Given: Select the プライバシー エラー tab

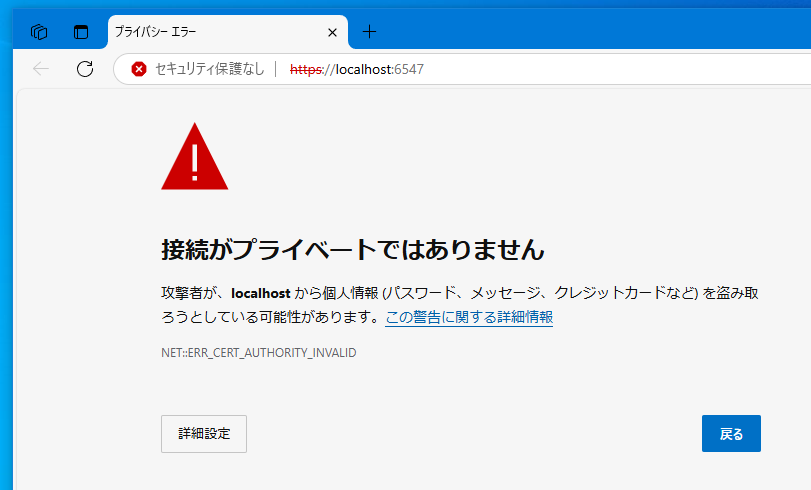Looking at the screenshot, I should coord(228,32).
